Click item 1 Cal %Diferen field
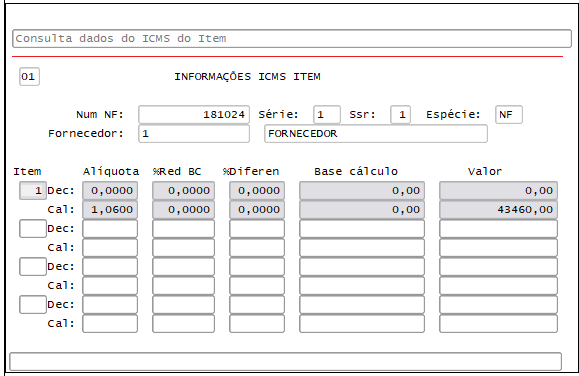 [257, 209]
